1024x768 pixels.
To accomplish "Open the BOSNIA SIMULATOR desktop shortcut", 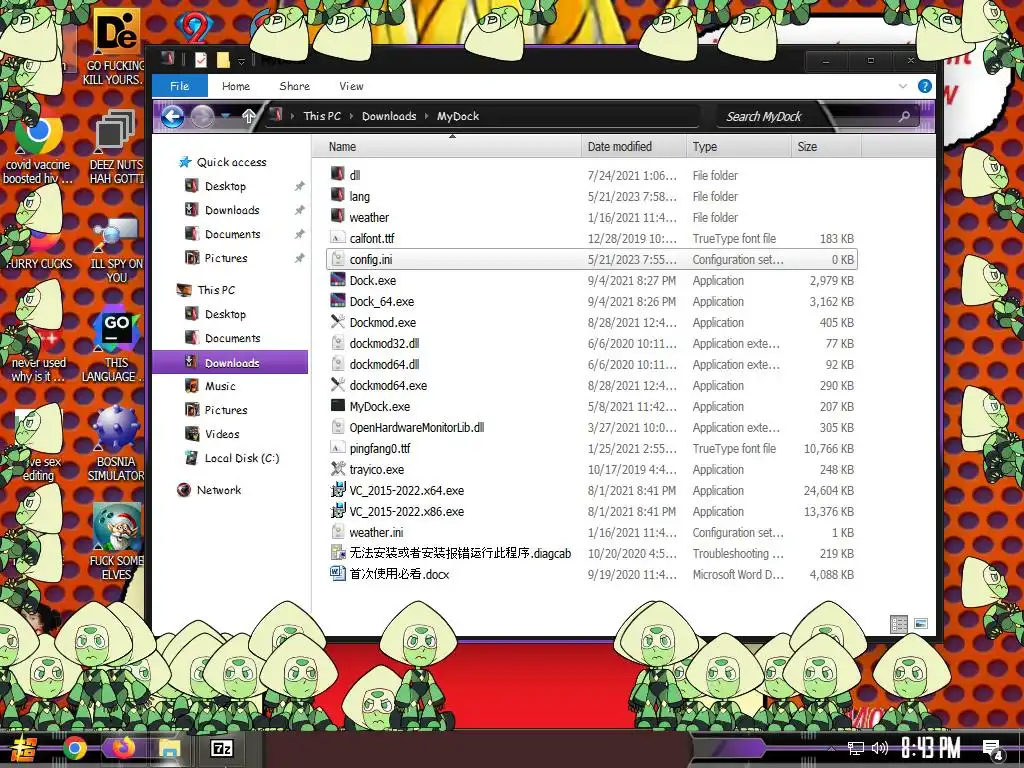I will 116,444.
